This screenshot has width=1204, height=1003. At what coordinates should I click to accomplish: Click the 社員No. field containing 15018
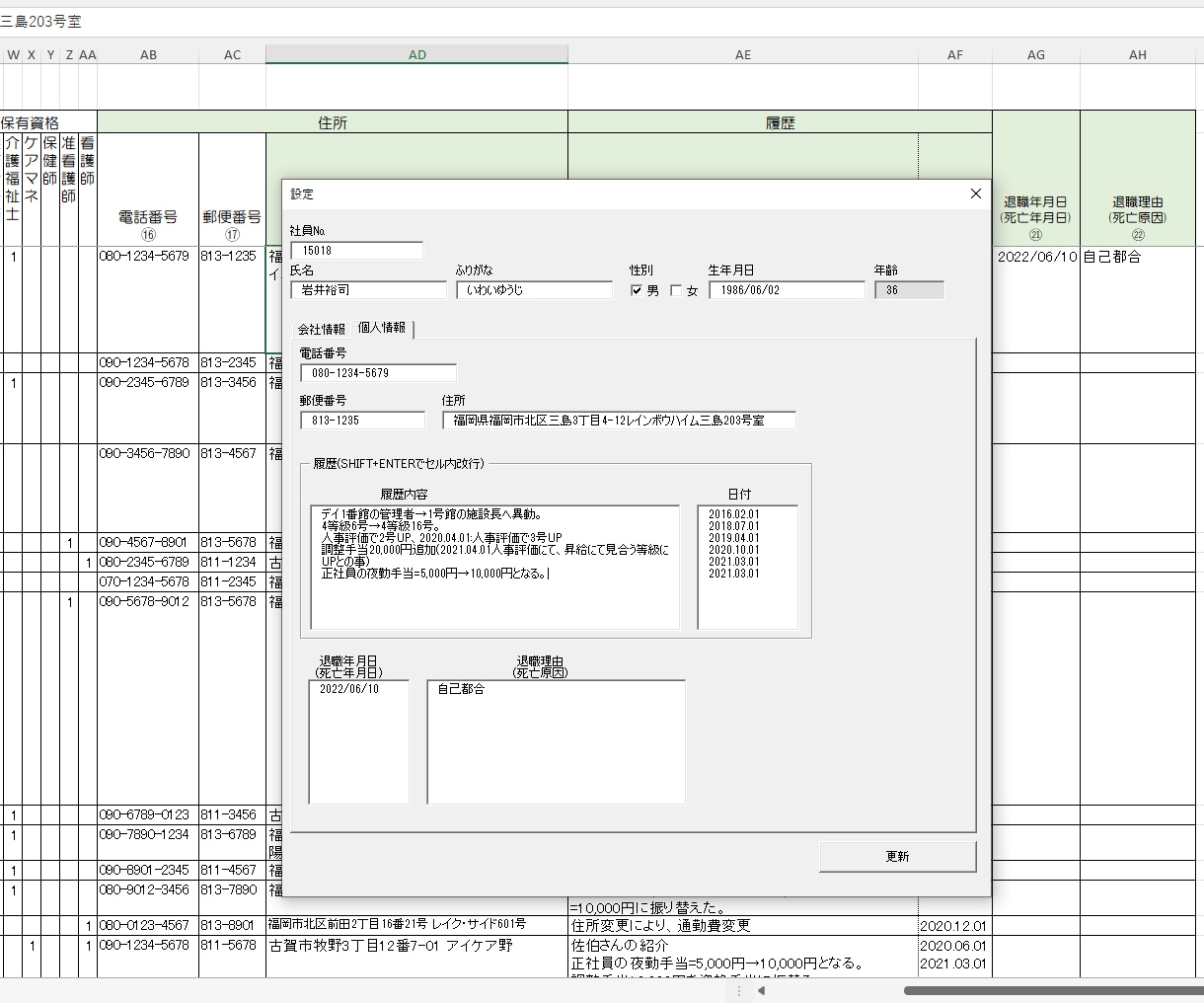click(x=356, y=251)
